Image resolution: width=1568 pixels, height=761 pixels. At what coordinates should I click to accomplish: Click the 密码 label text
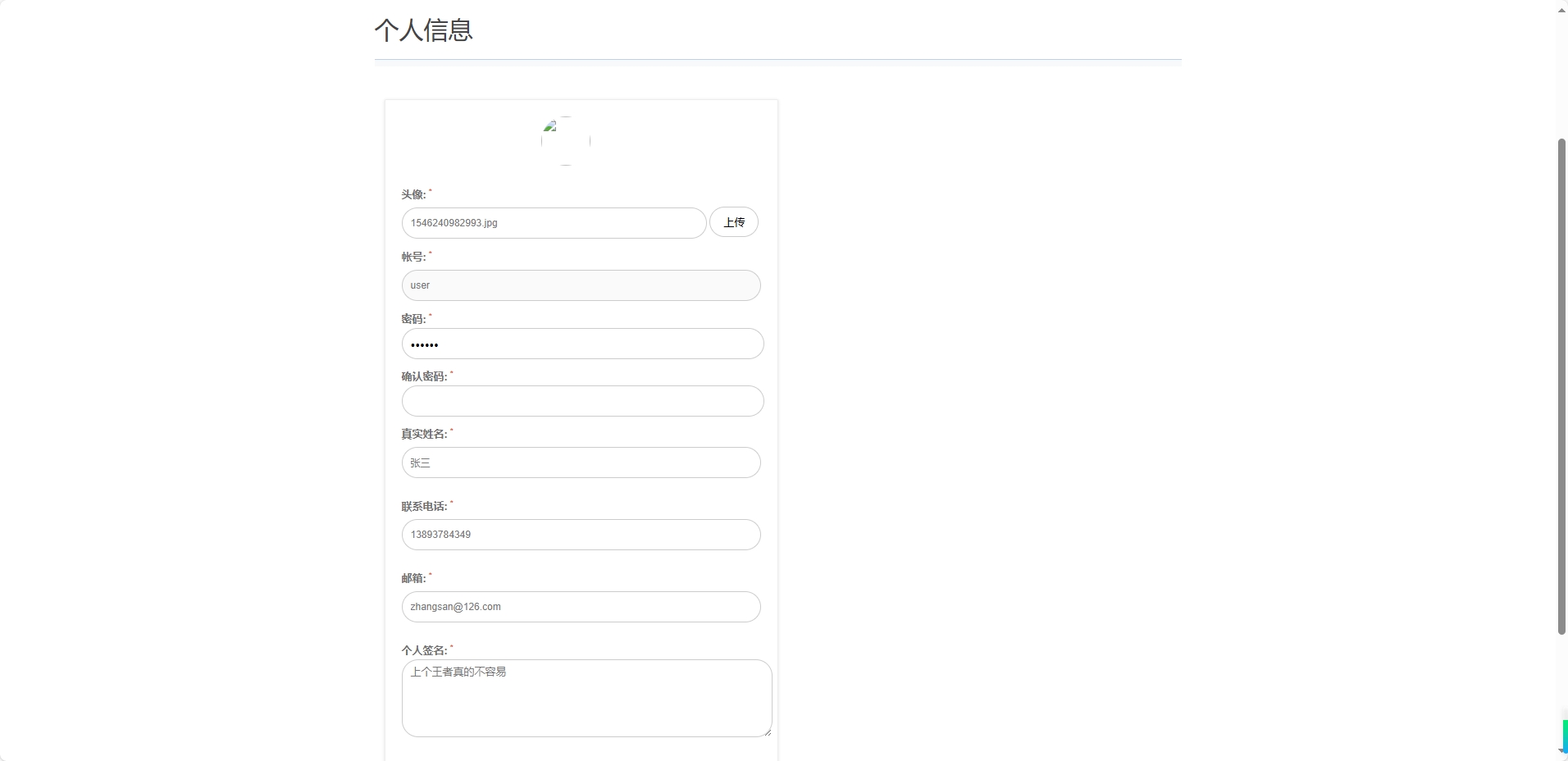(x=413, y=318)
